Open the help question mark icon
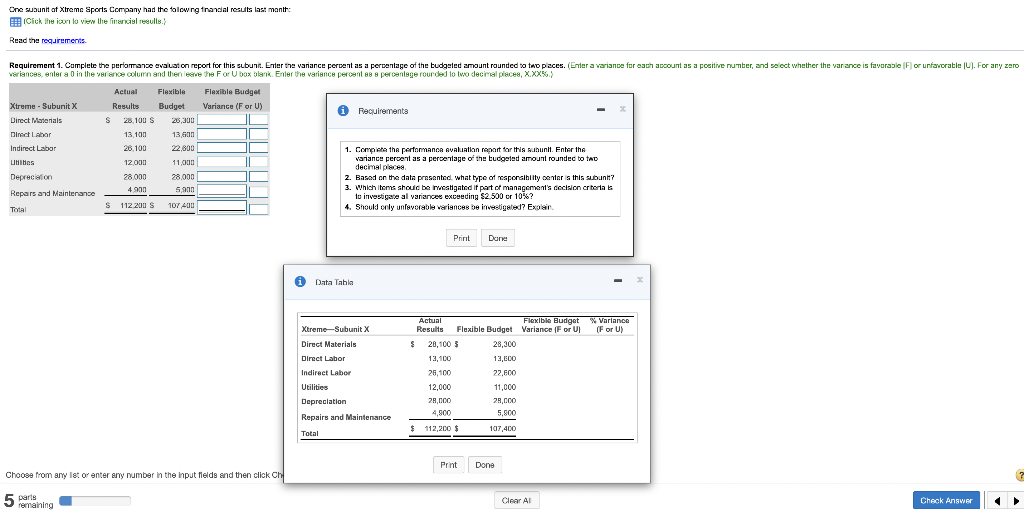 1019,476
